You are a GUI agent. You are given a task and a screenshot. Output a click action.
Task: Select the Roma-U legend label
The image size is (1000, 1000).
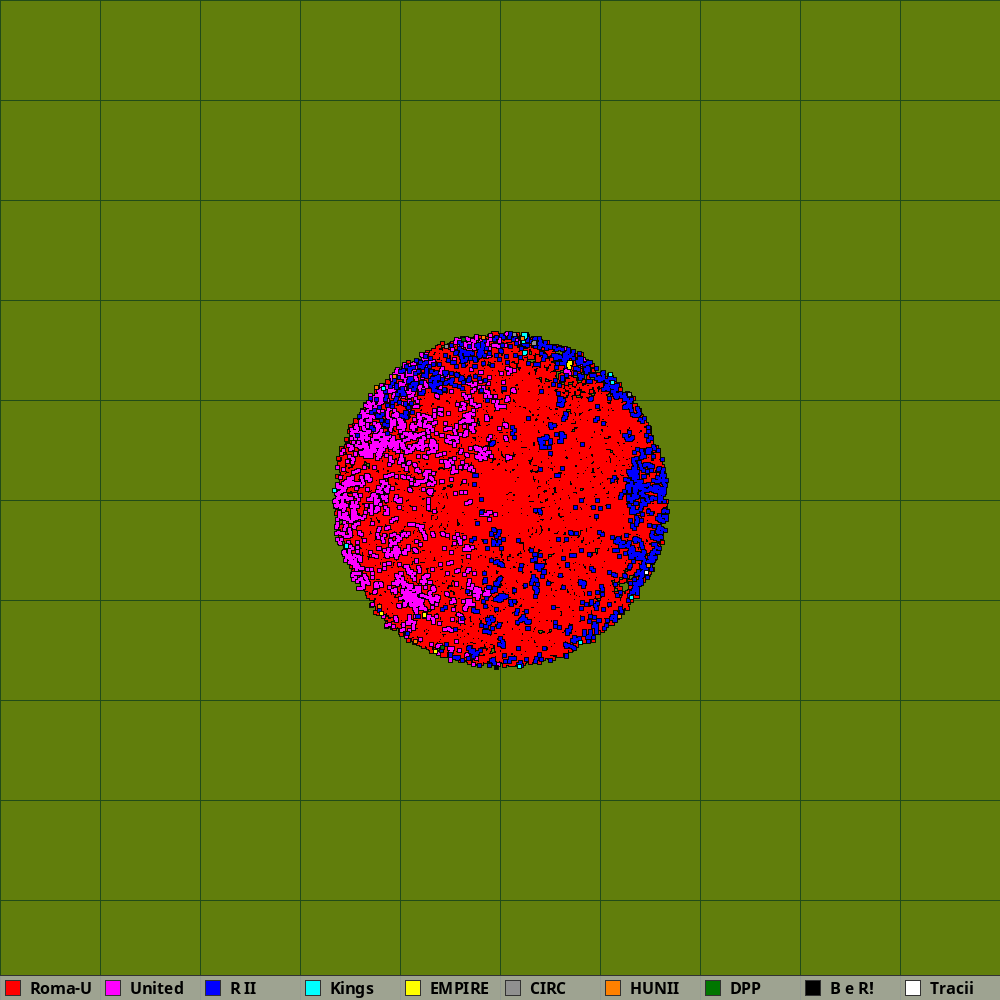pyautogui.click(x=61, y=988)
